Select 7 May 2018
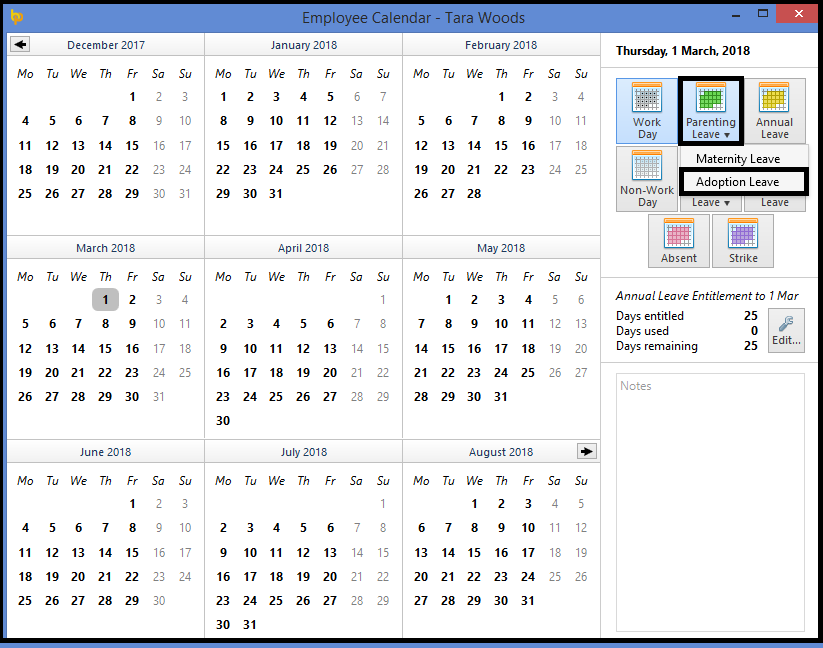The height and width of the screenshot is (648, 823). 421,324
